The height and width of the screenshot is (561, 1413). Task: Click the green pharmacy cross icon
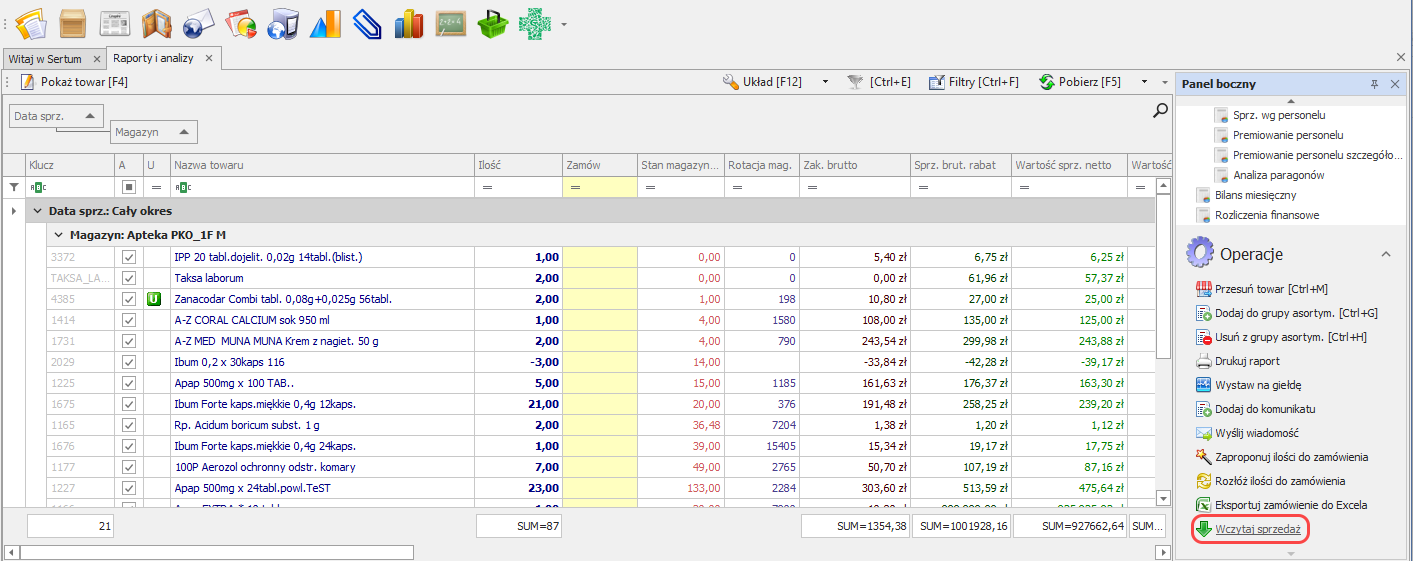point(535,23)
